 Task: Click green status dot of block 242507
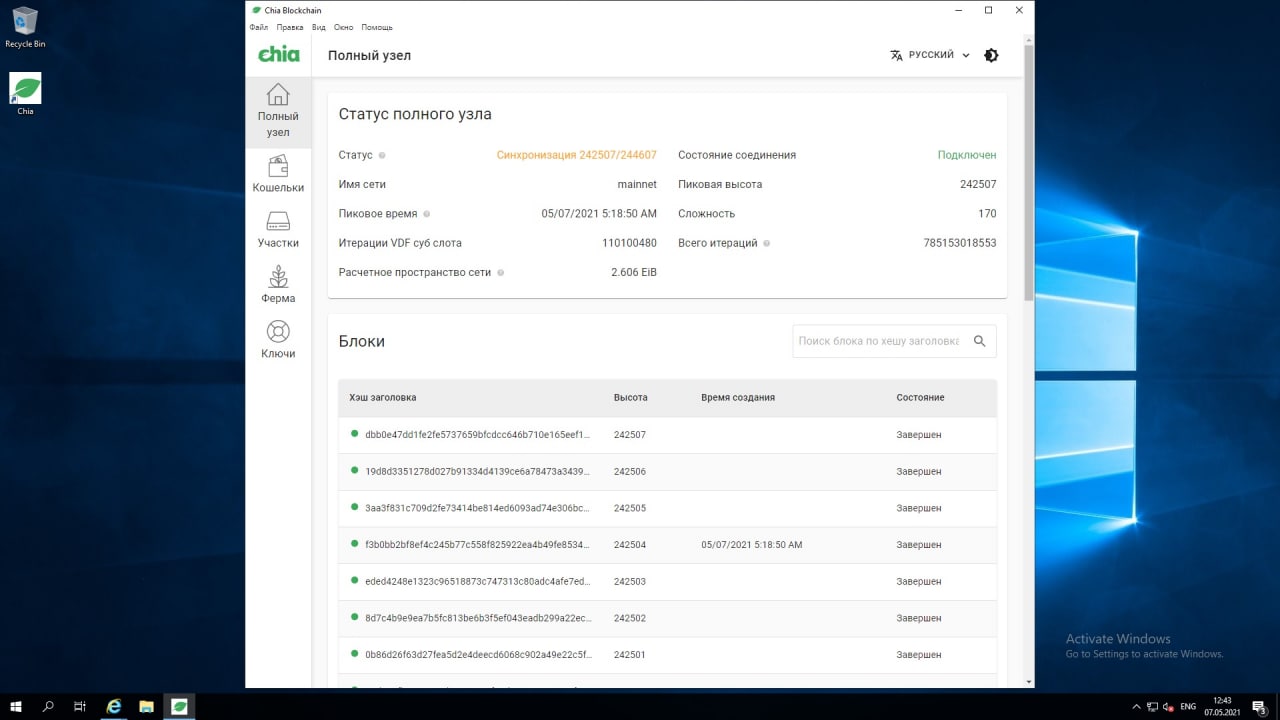(x=354, y=434)
